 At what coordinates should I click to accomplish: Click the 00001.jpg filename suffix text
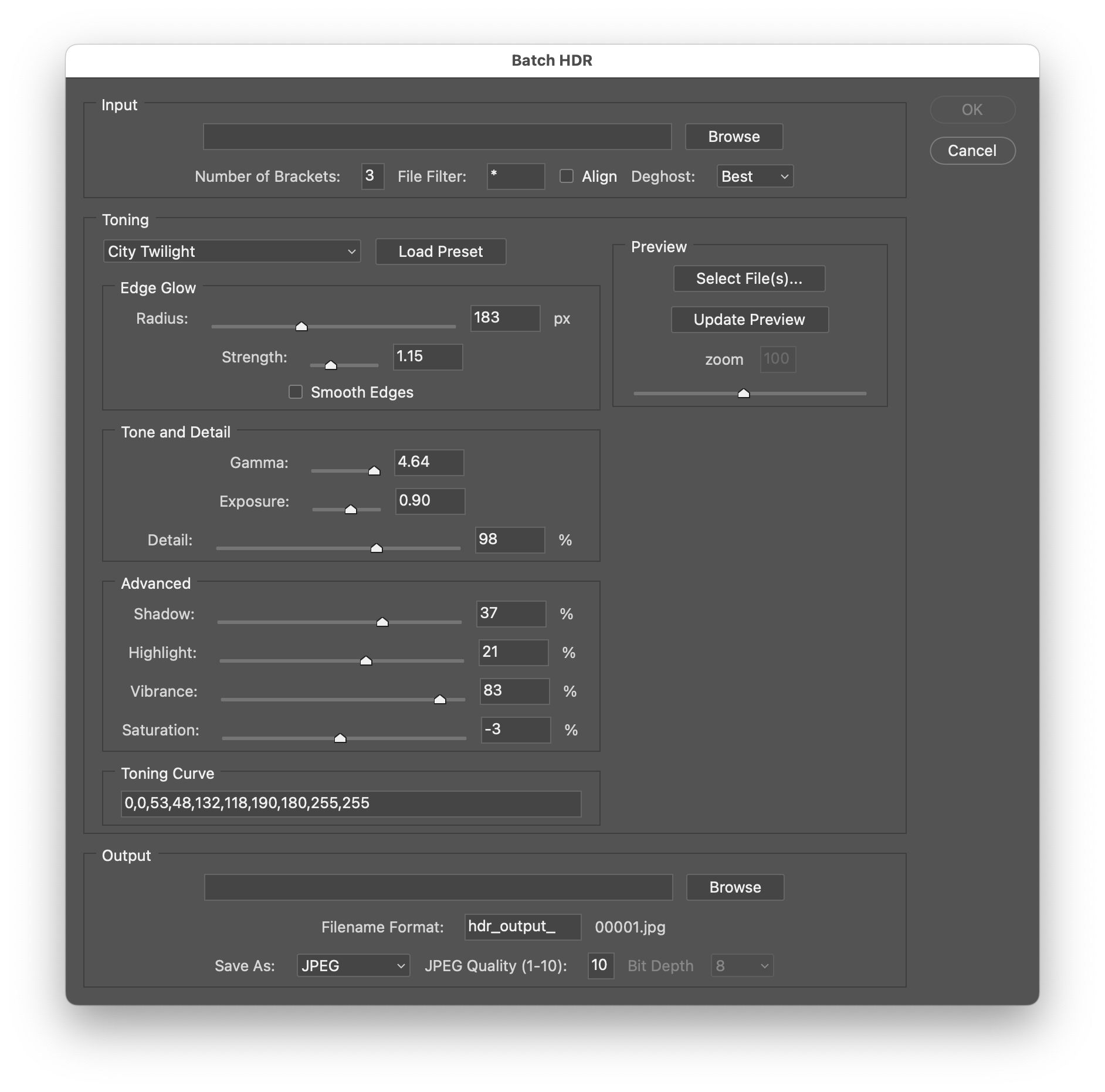coord(630,927)
